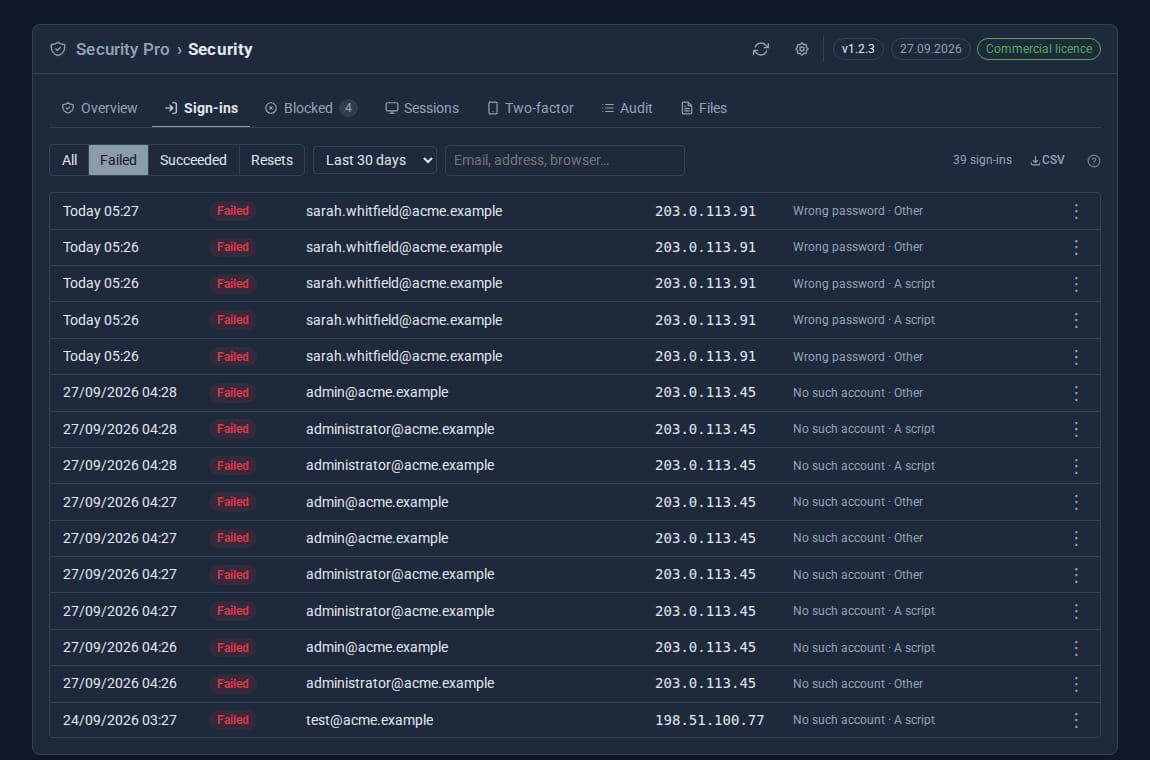1150x760 pixels.
Task: Open row menu for Today 05:27 sign-in
Action: pos(1076,211)
